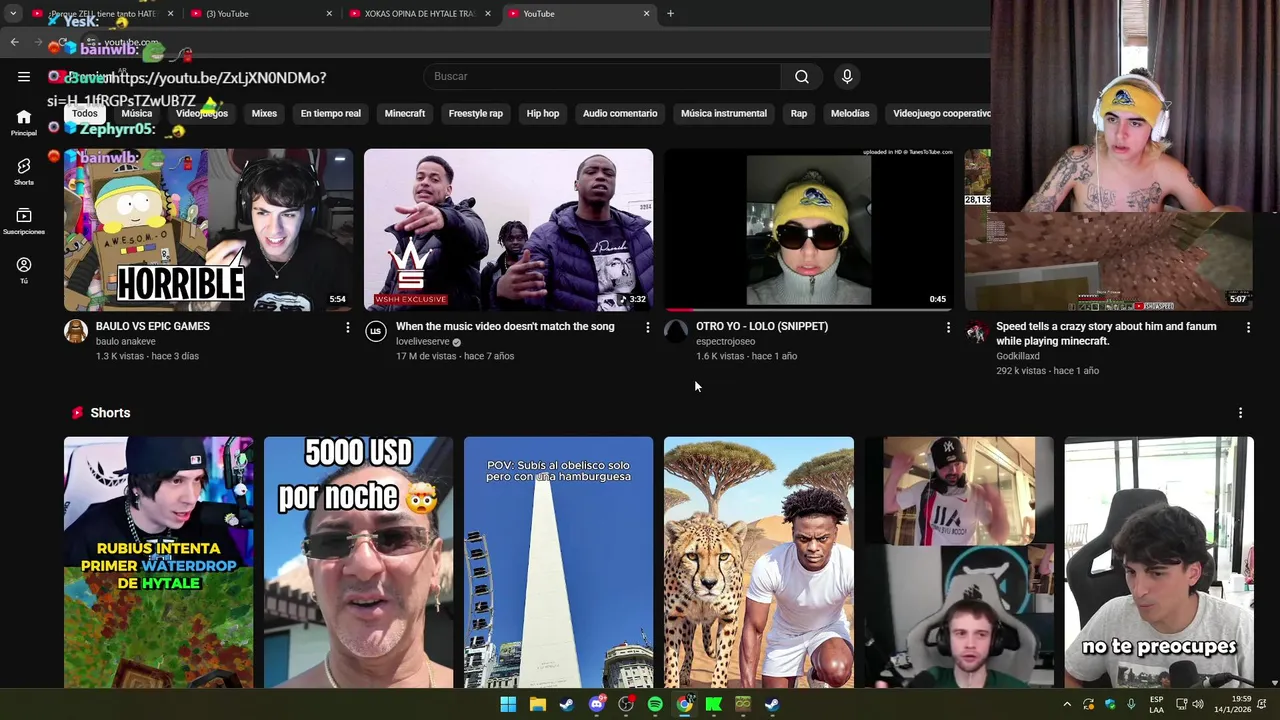Go to Principal home in sidebar
The height and width of the screenshot is (720, 1280).
pos(24,123)
